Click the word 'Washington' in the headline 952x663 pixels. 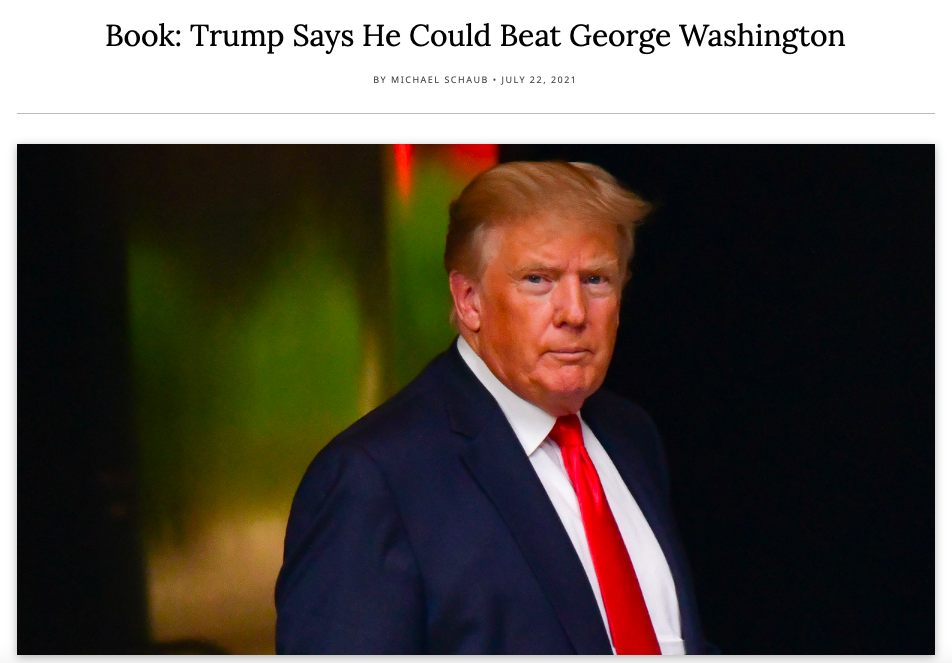762,37
